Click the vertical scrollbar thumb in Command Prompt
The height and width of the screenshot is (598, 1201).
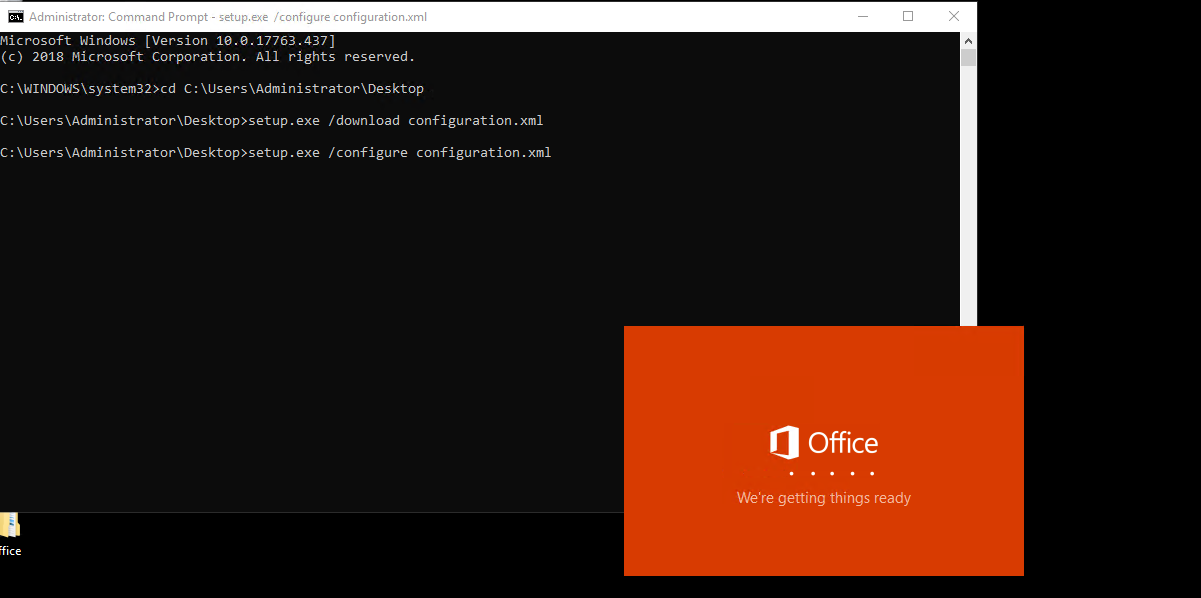[x=968, y=58]
